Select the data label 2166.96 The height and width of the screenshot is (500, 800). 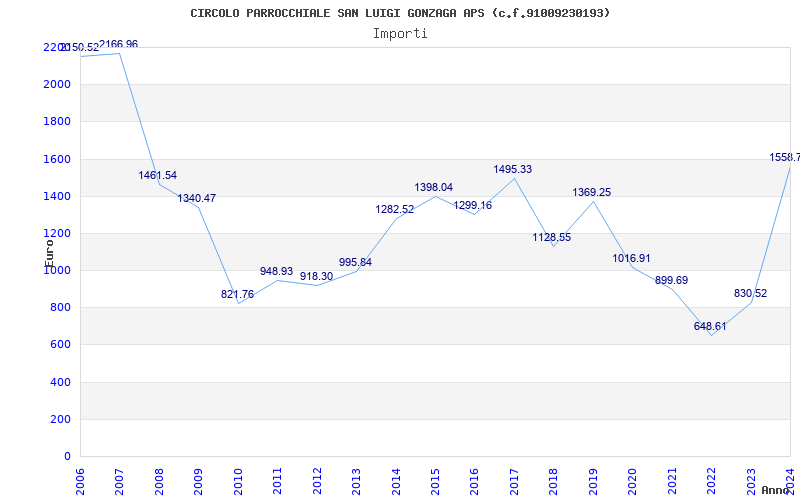tap(118, 44)
